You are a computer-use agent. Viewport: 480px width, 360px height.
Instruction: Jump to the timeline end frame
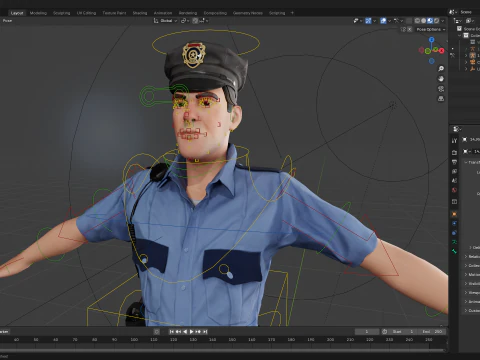pos(205,332)
